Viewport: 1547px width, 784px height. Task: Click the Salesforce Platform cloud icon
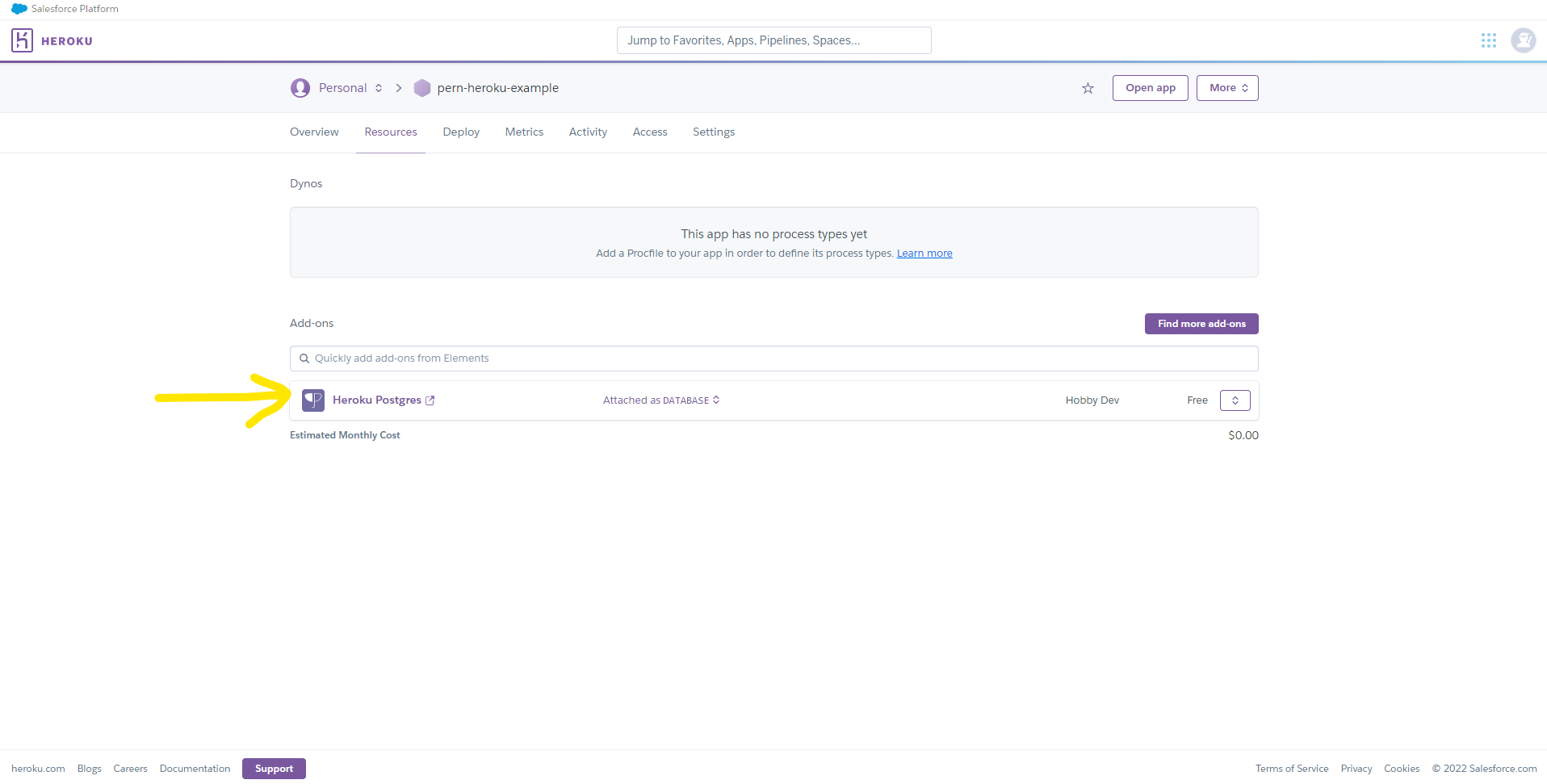pyautogui.click(x=18, y=8)
